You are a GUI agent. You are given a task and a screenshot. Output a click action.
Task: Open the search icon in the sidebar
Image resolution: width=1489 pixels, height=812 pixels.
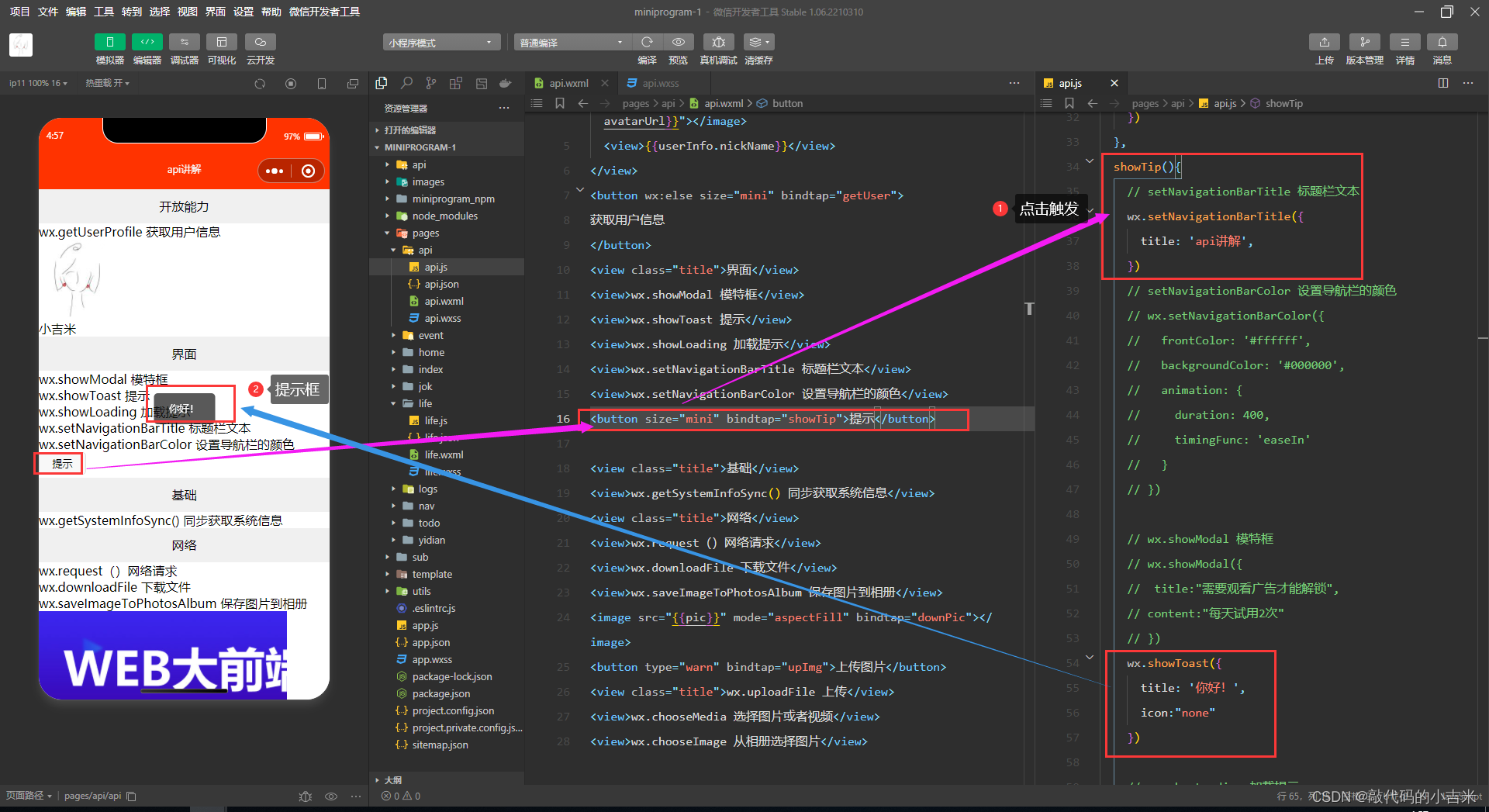click(x=406, y=83)
